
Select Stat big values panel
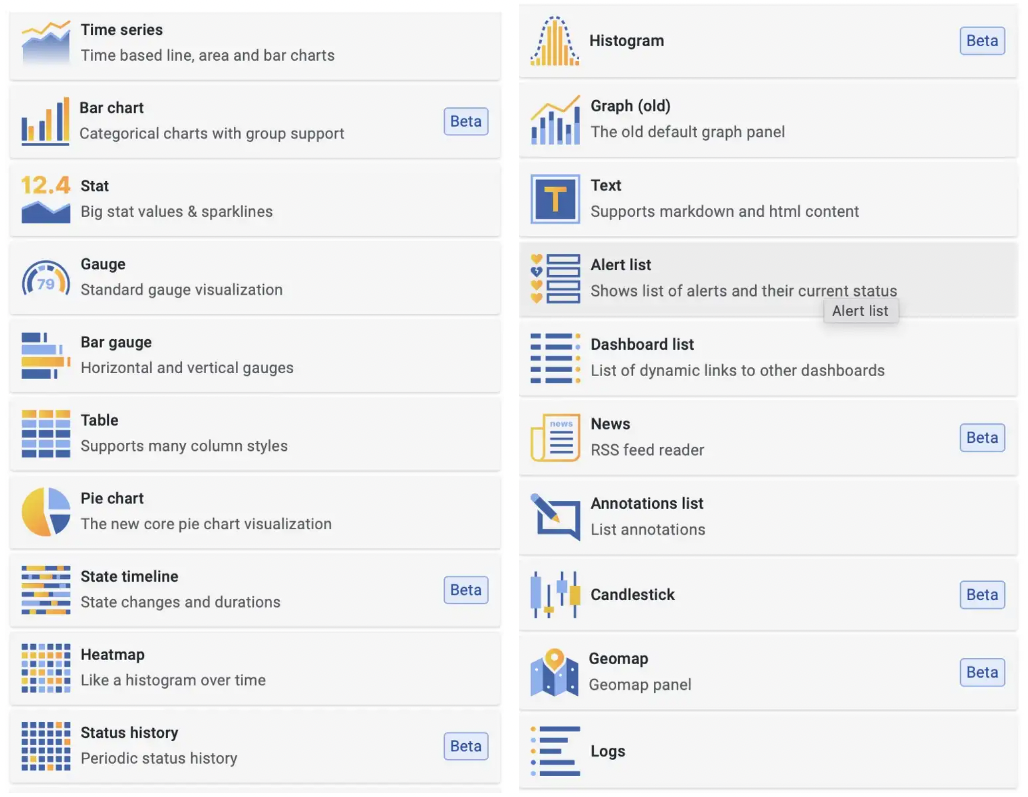click(x=255, y=199)
